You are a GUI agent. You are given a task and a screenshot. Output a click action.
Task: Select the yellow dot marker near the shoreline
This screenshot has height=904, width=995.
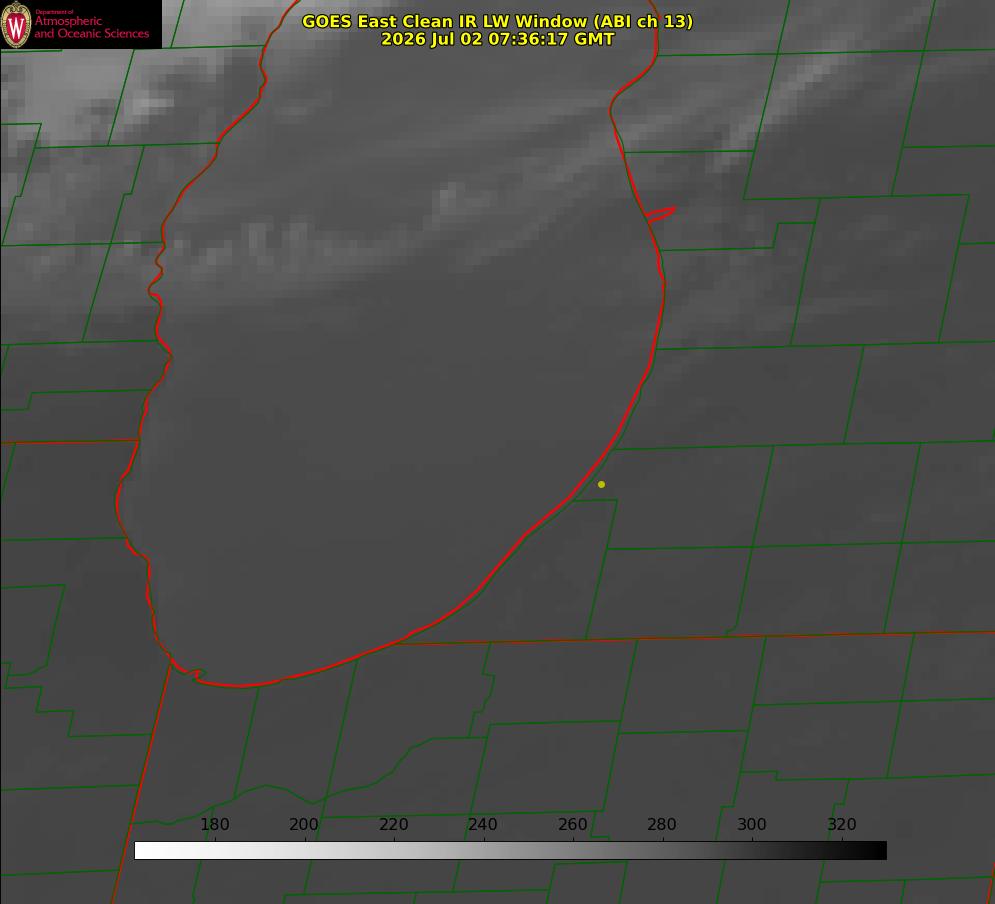(601, 484)
